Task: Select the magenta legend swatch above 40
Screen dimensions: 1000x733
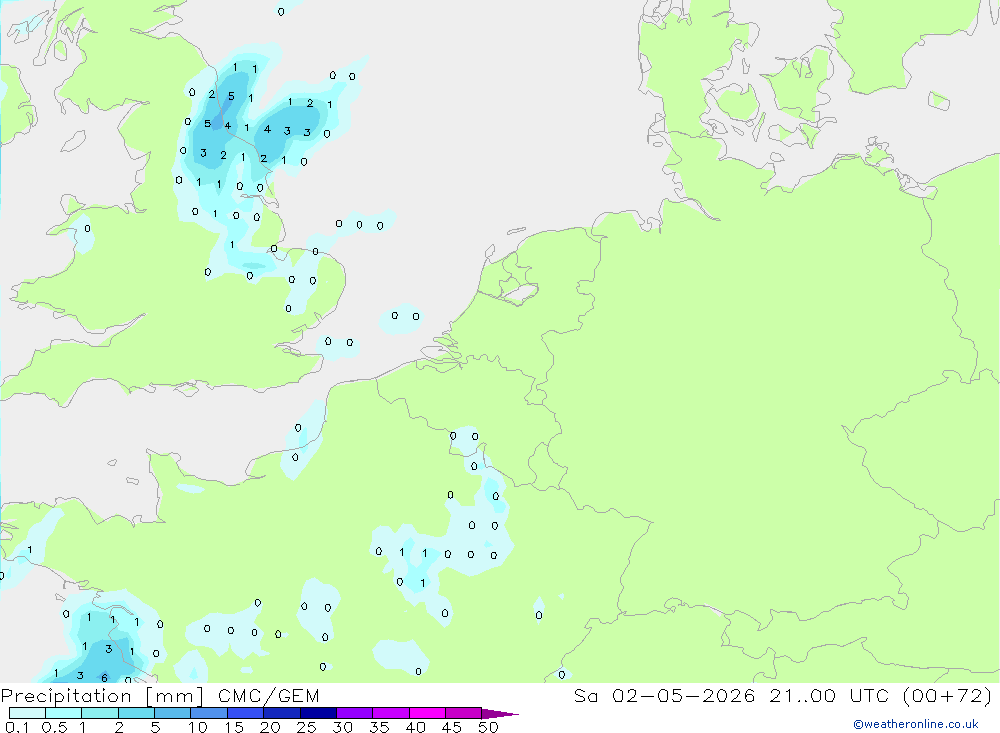Action: click(x=427, y=713)
